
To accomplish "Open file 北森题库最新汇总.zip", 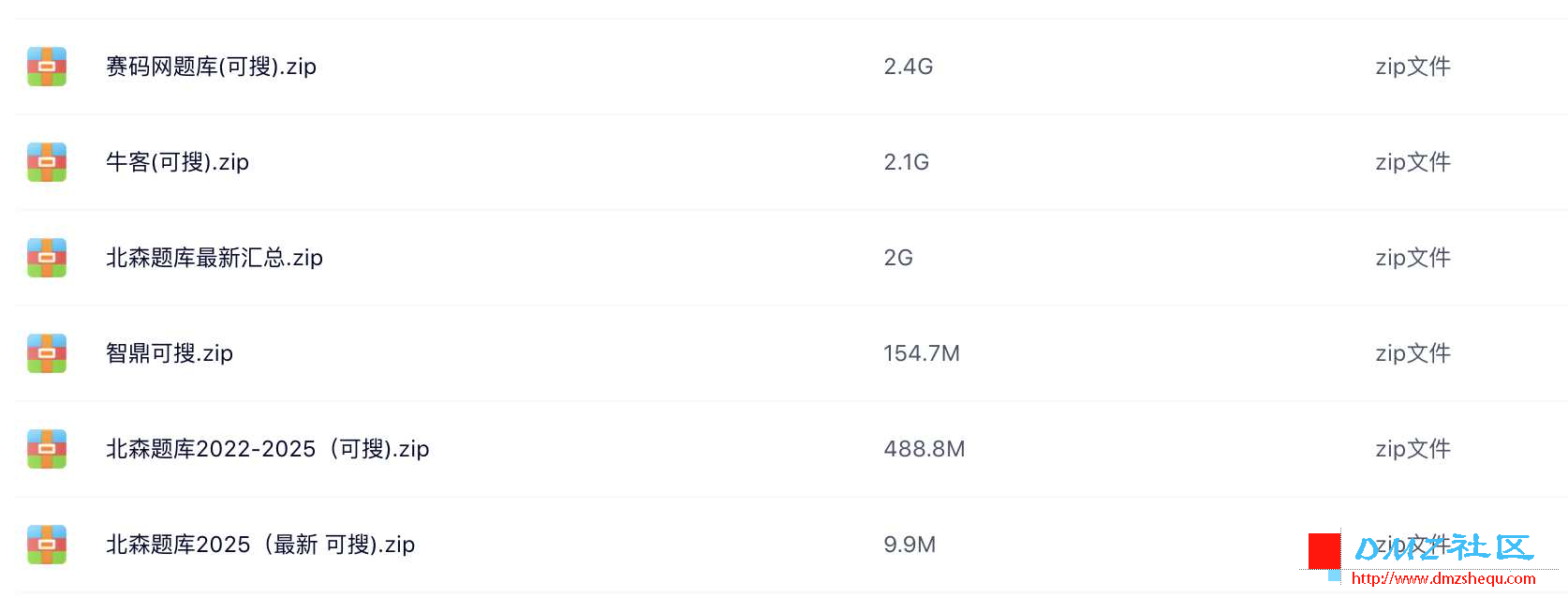I will click(x=214, y=258).
